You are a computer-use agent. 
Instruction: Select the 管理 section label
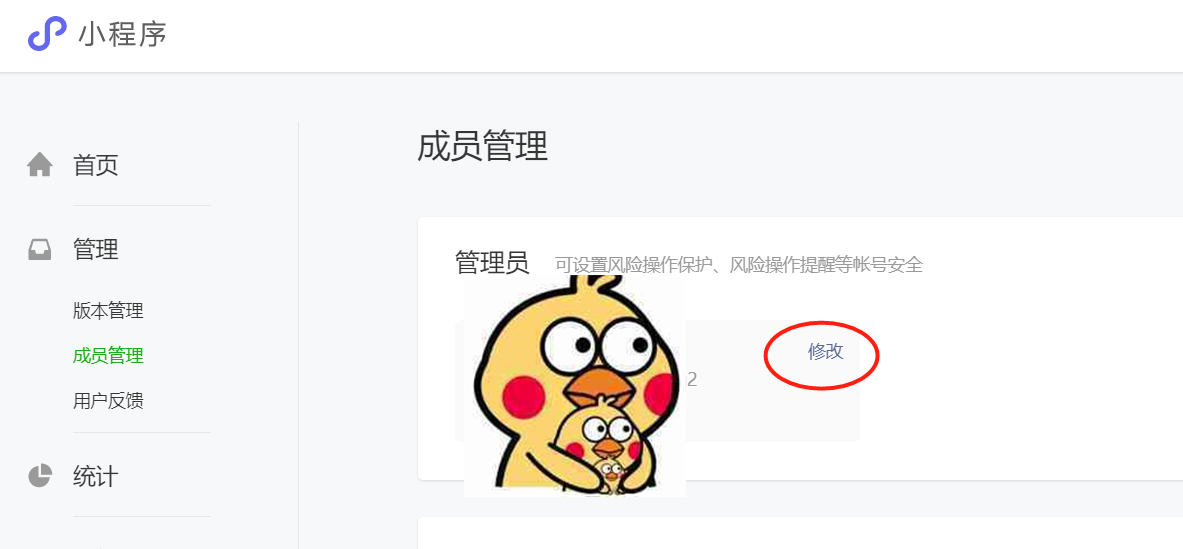[96, 249]
